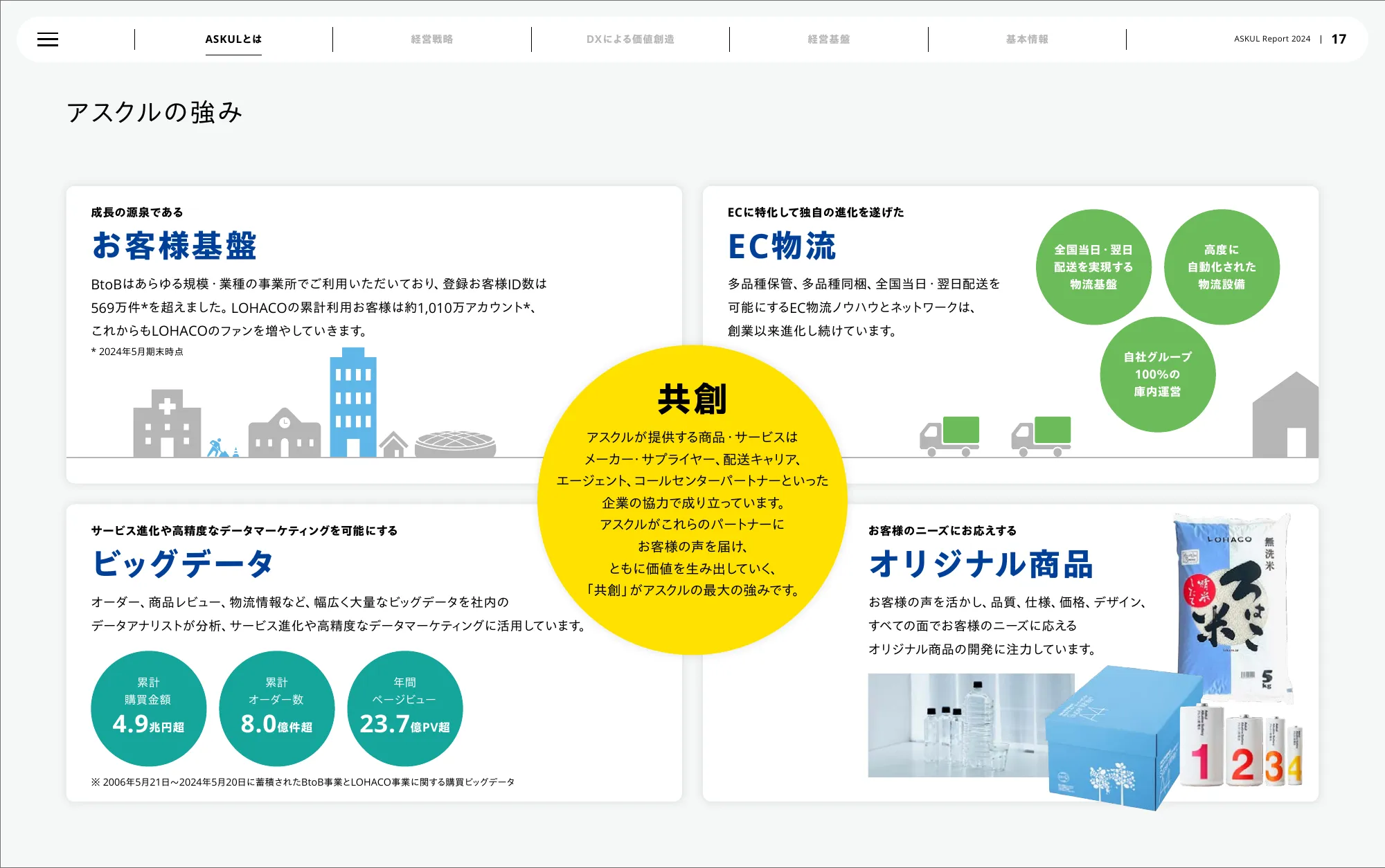The image size is (1385, 868).
Task: Click the 年間ページビュー 23.7億PV超 circle
Action: point(405,708)
